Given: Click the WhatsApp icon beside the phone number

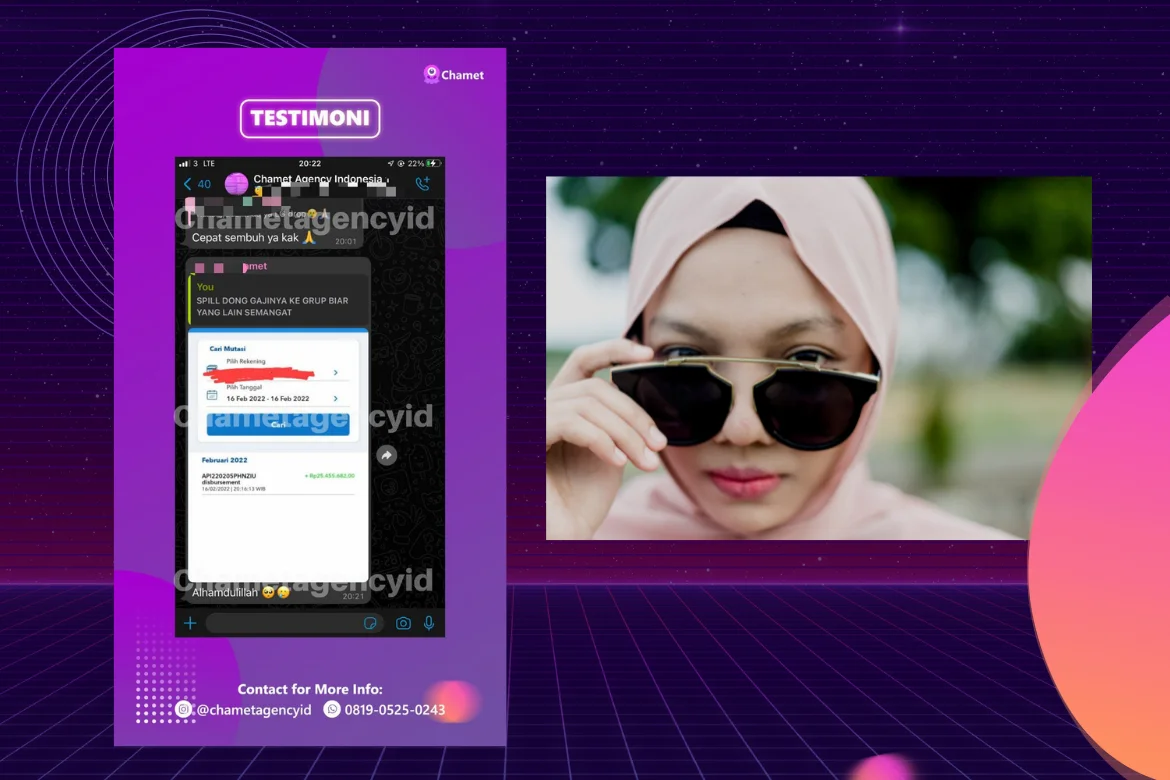Looking at the screenshot, I should (x=331, y=708).
